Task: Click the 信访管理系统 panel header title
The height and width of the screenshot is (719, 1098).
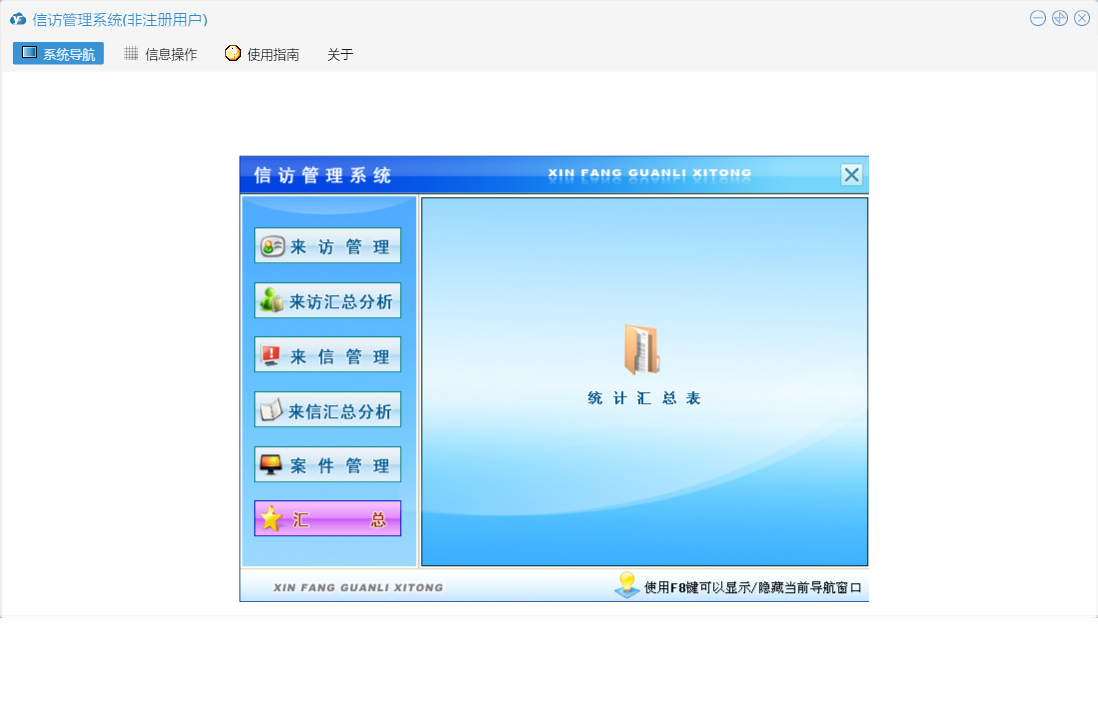Action: (323, 175)
